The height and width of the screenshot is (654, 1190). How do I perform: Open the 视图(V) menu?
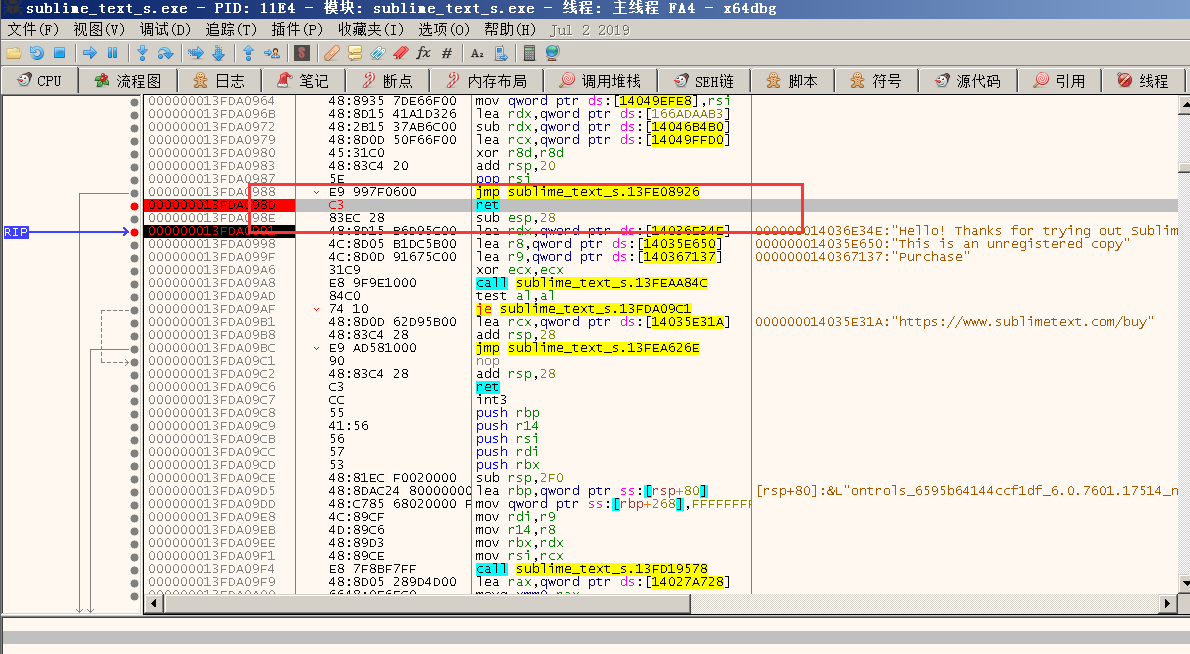coord(99,30)
